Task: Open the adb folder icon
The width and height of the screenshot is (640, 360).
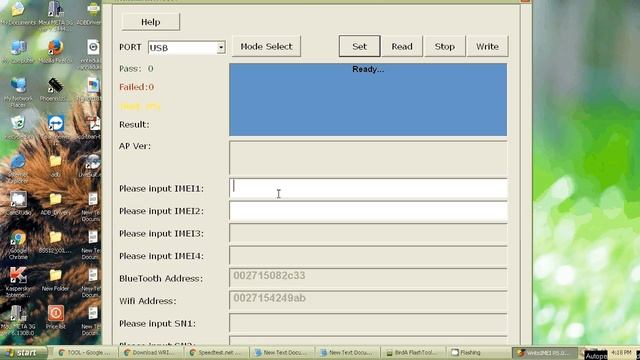Action: coord(56,165)
